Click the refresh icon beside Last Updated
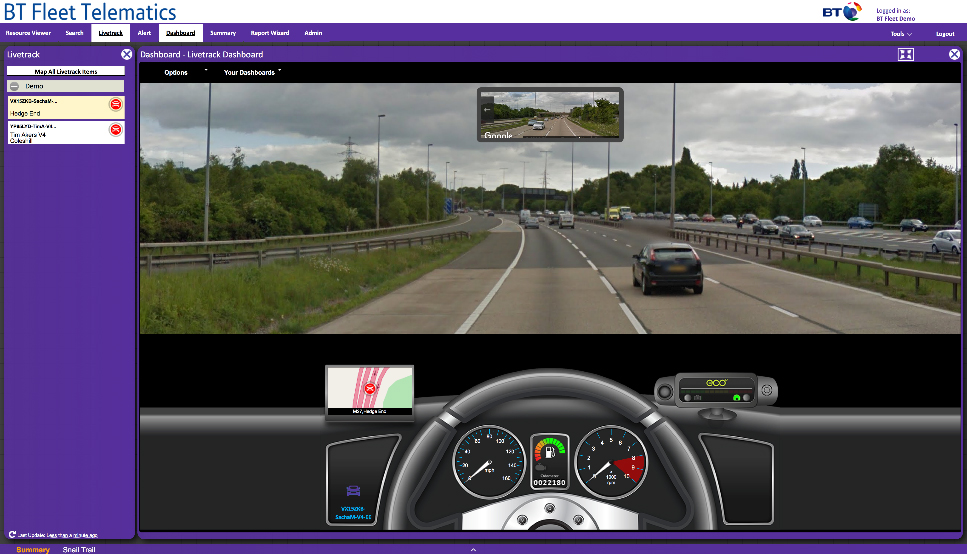Image resolution: width=967 pixels, height=554 pixels. 12,534
